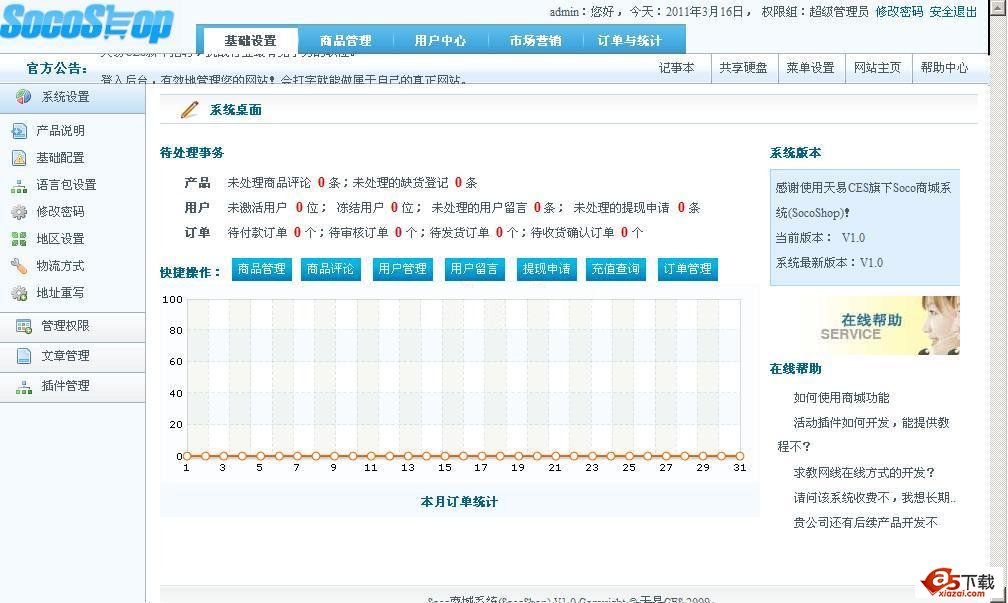Click the 修改密码 gear icon
This screenshot has height=603, width=1008.
click(19, 212)
